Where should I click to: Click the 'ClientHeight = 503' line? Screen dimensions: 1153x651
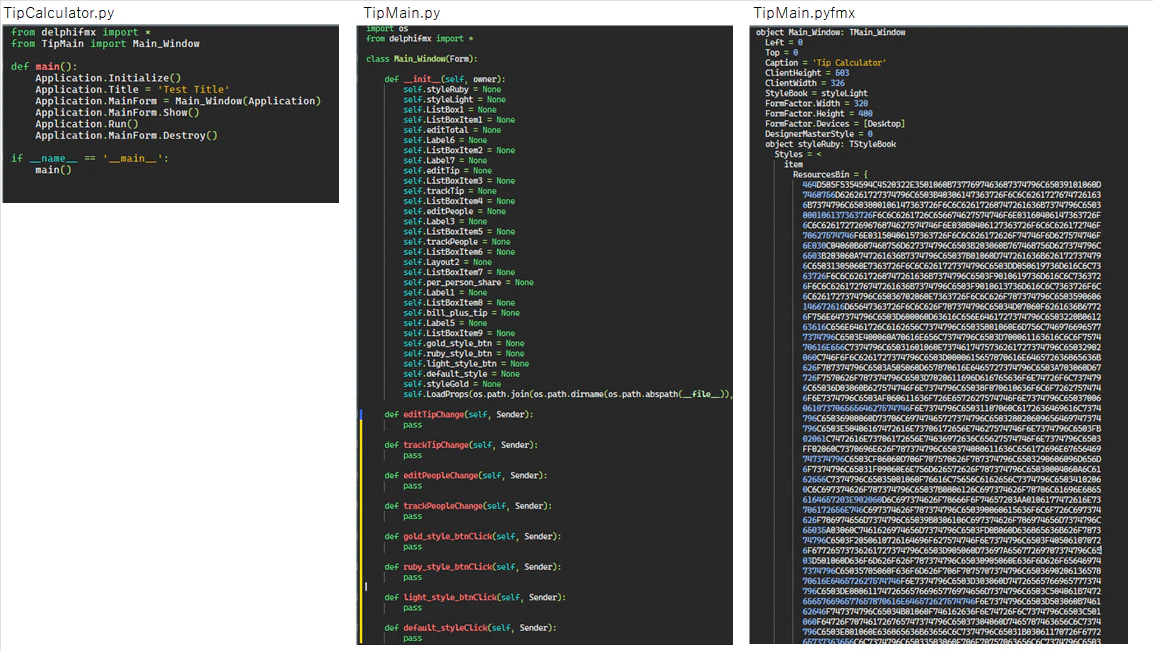click(x=807, y=73)
